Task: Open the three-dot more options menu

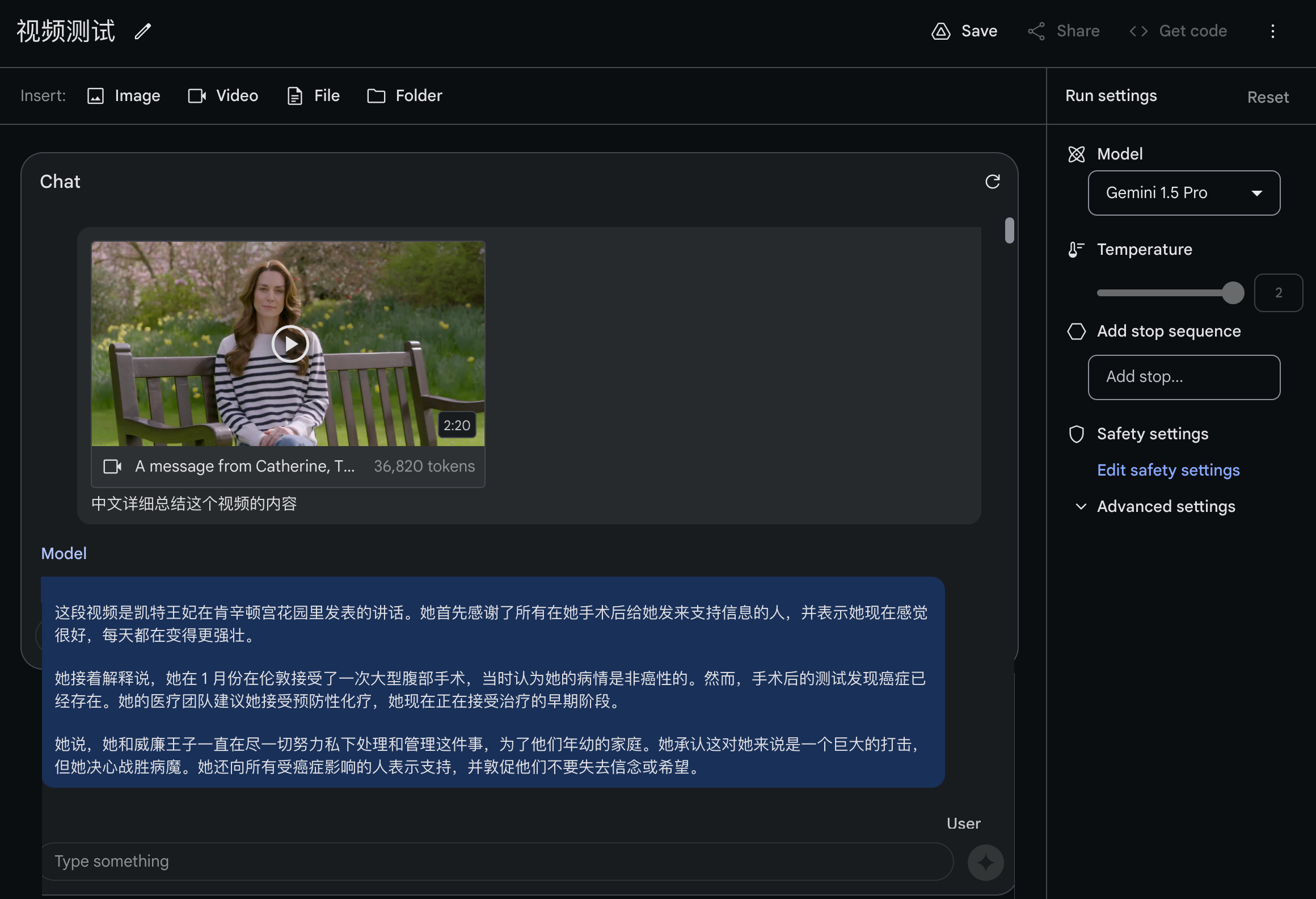Action: [1273, 31]
